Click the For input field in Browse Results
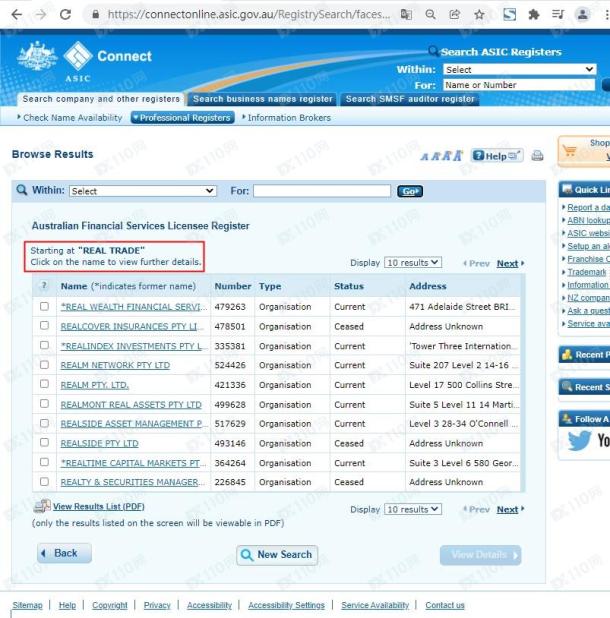Viewport: 610px width, 618px height. [x=322, y=191]
